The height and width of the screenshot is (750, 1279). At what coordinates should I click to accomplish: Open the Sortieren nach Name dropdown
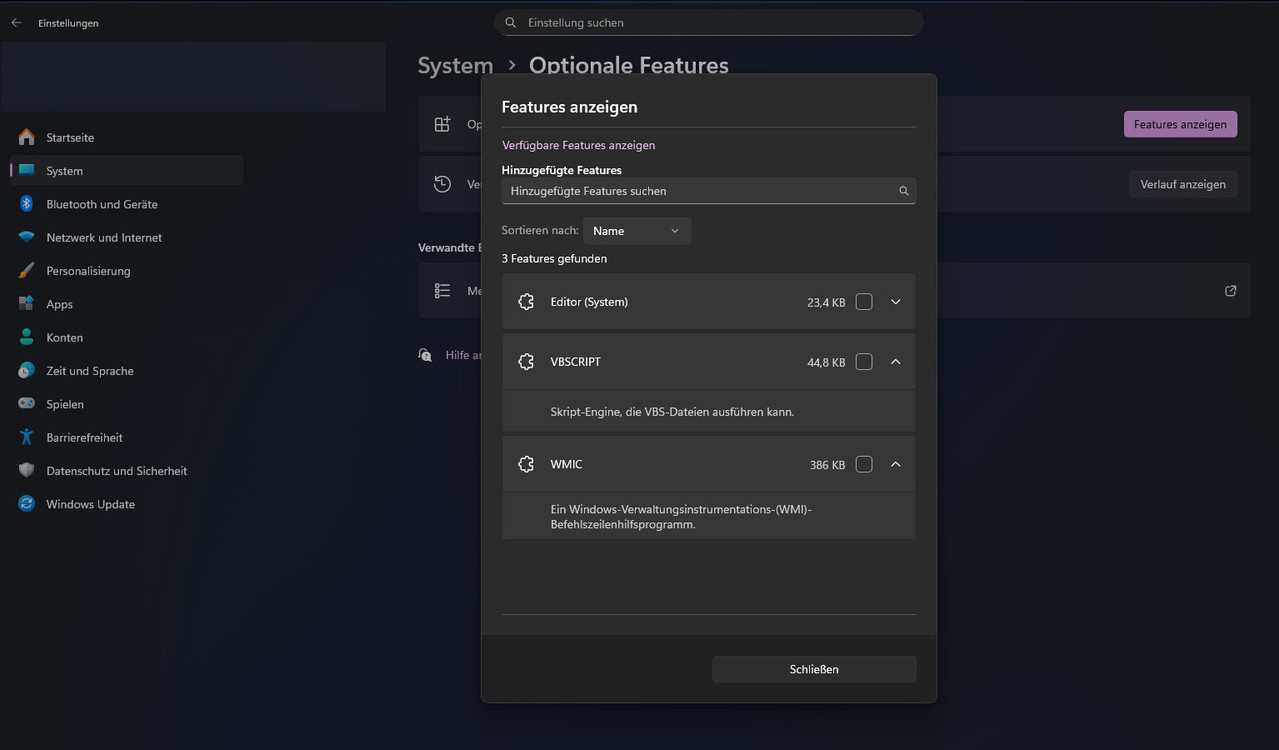pos(636,231)
